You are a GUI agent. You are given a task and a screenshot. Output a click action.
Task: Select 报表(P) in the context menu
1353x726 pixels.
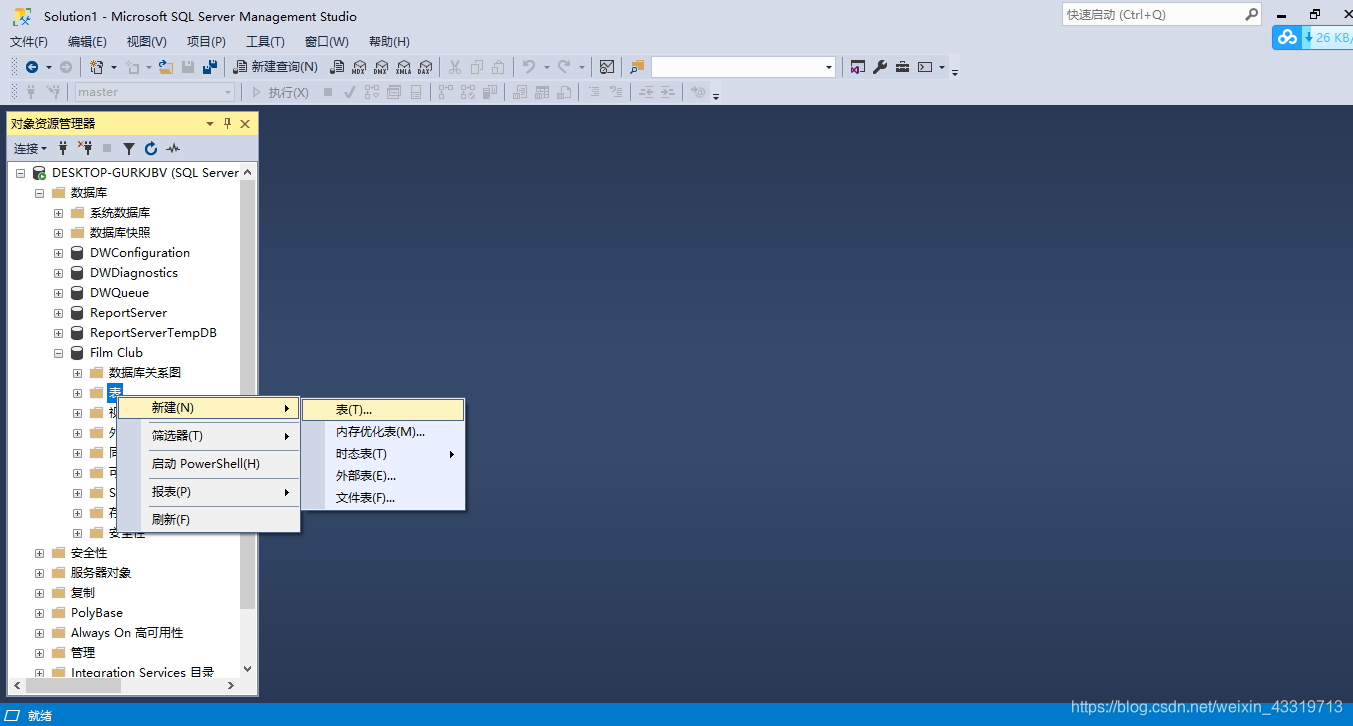[208, 492]
